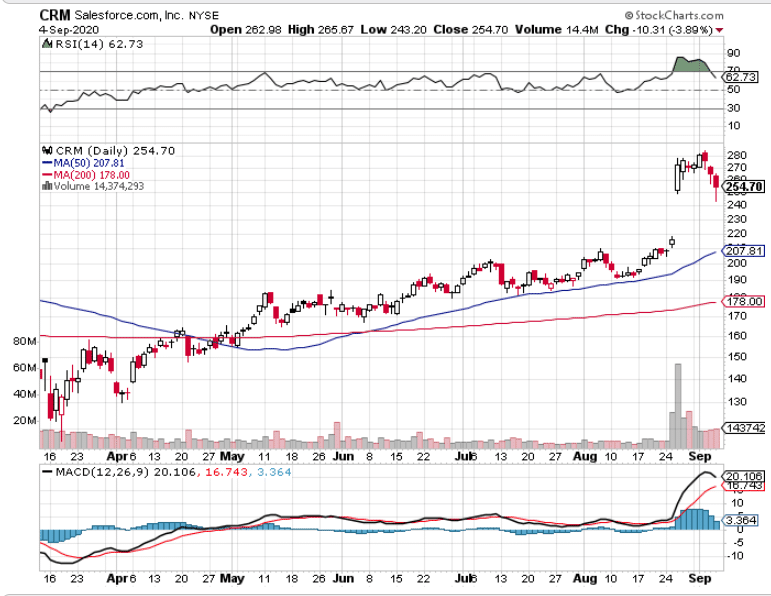Click the 80M volume axis label
Viewport: 771px width, 596px height.
point(25,341)
